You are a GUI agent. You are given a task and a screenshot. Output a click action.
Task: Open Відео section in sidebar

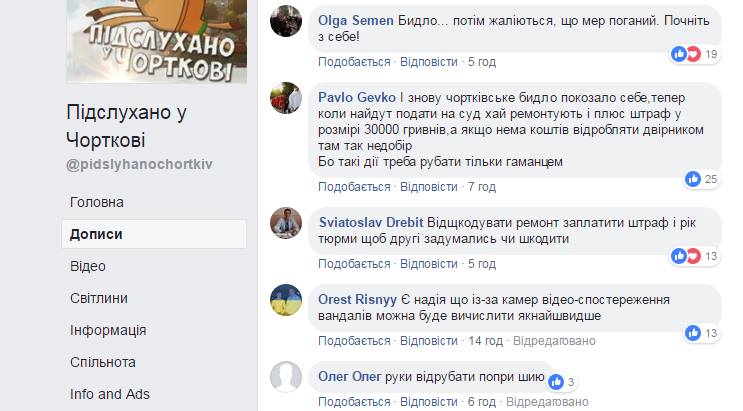[x=88, y=266]
